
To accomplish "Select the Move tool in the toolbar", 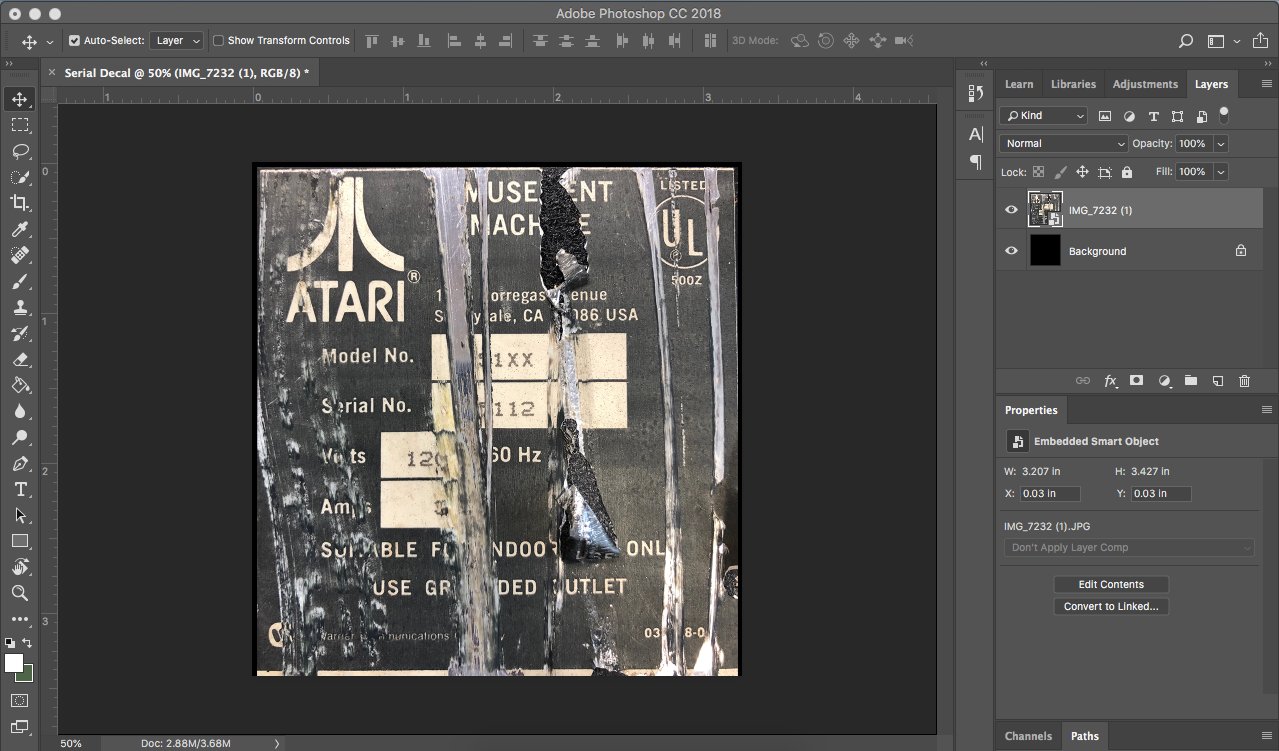I will (x=20, y=99).
